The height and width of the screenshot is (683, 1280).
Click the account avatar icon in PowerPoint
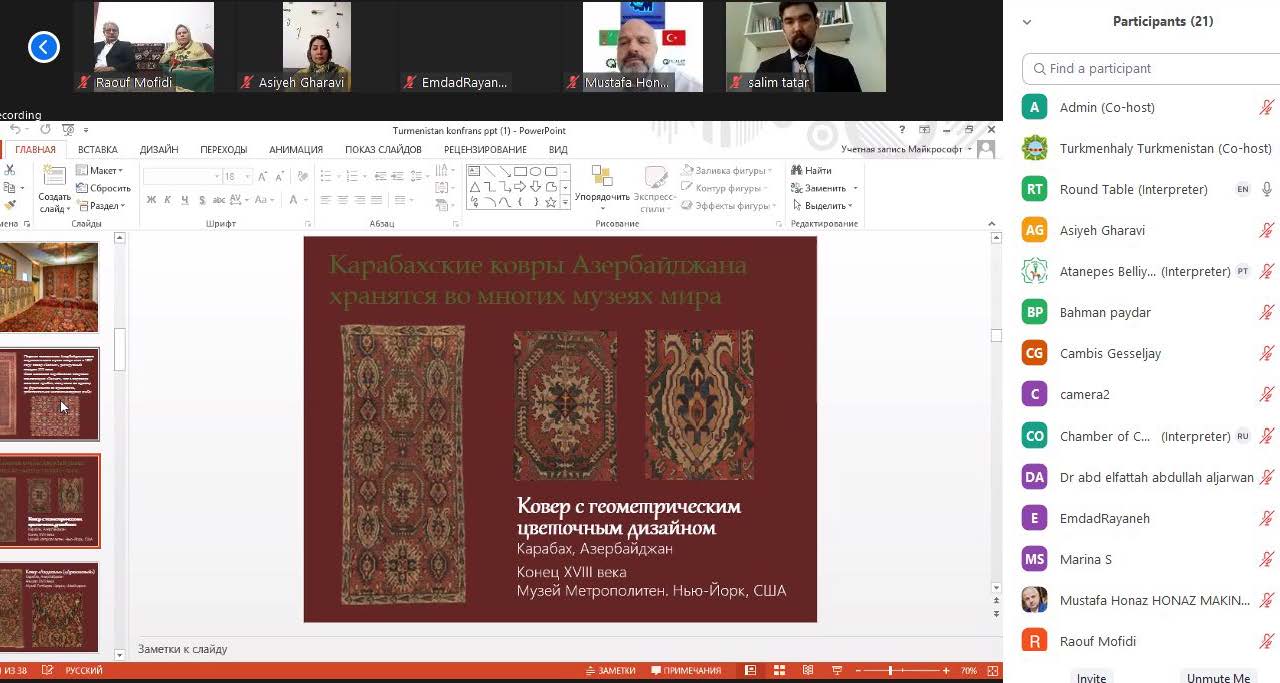click(x=986, y=149)
